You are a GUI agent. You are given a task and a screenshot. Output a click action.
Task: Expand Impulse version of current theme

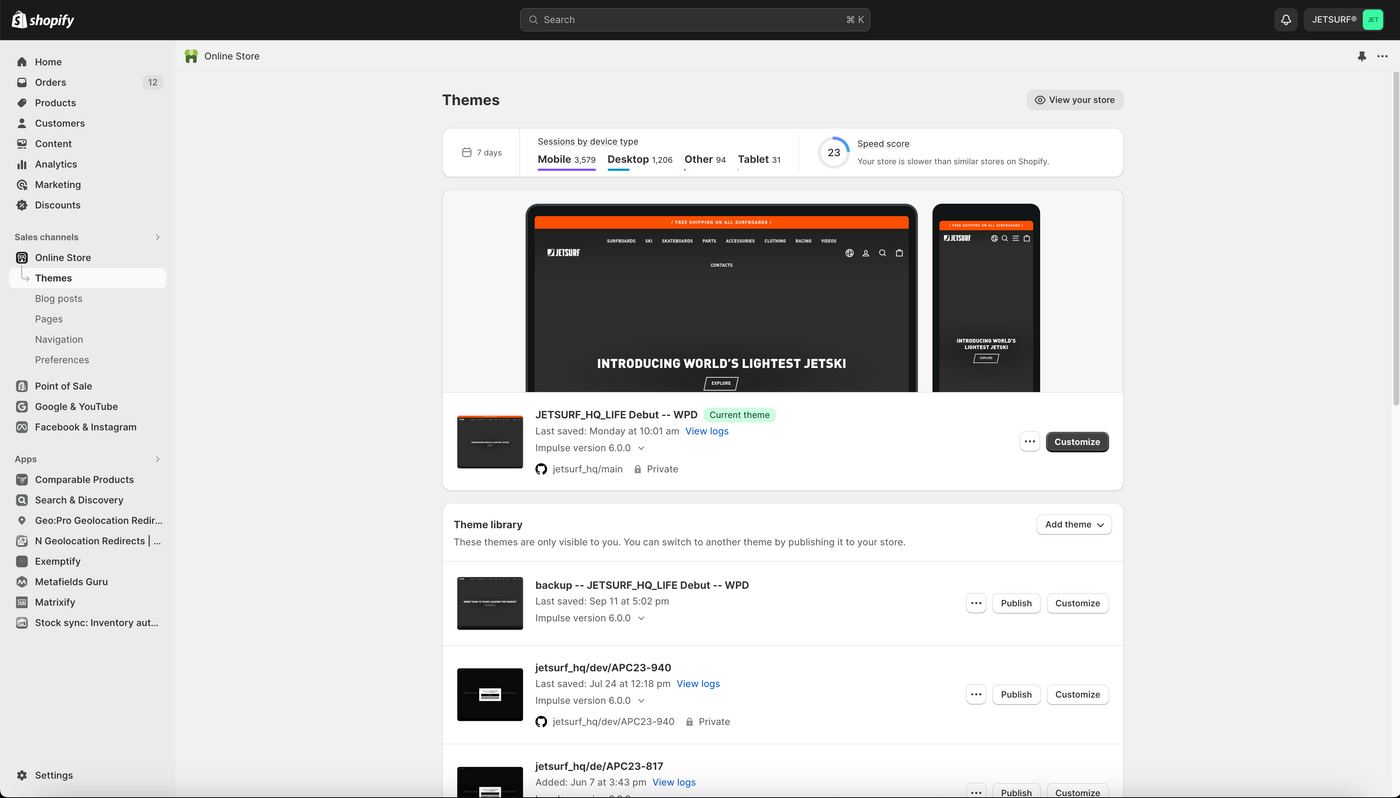click(x=641, y=448)
